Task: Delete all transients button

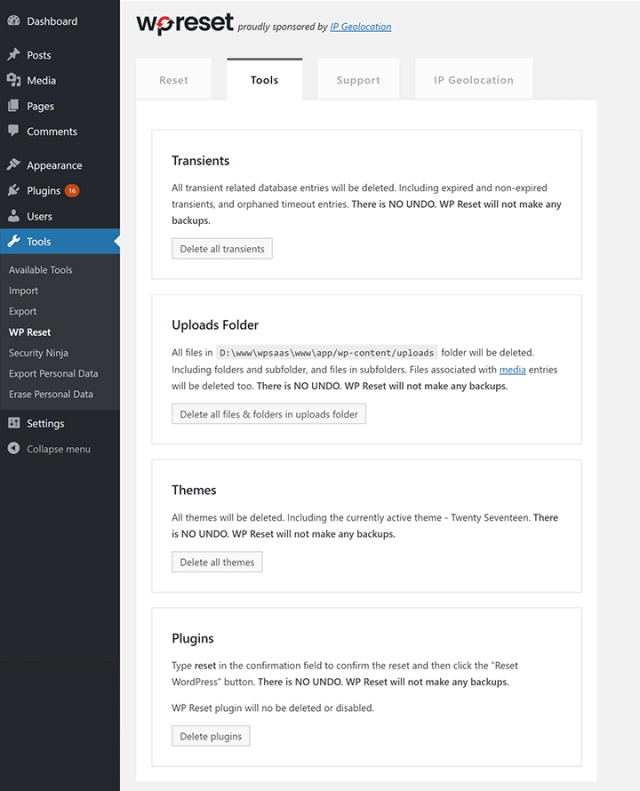Action: click(222, 249)
